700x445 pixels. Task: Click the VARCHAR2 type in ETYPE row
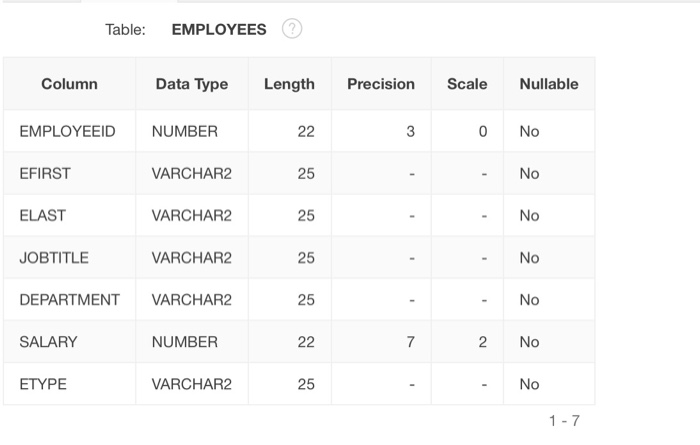pos(191,383)
